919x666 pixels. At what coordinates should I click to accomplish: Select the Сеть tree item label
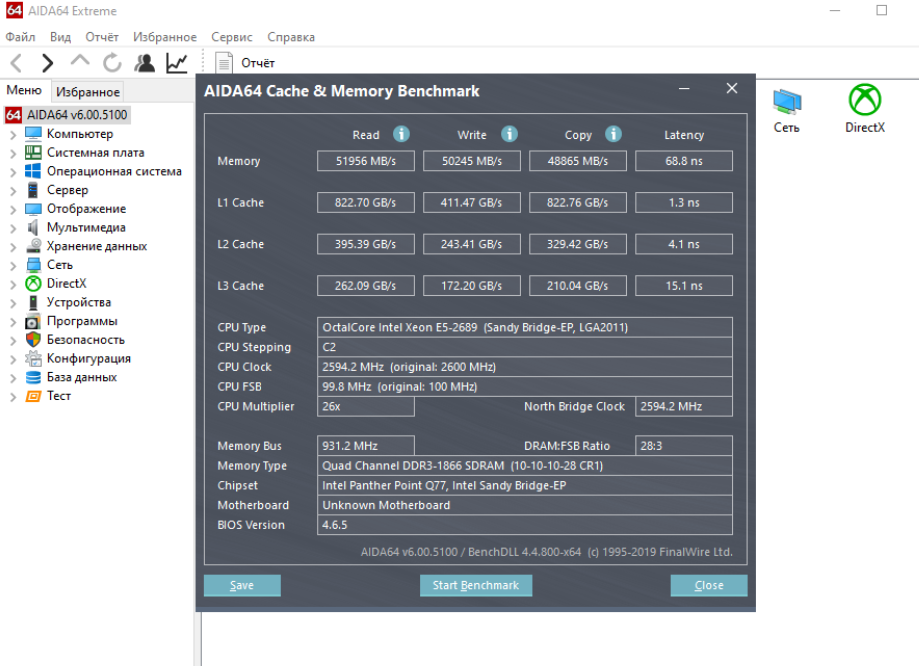pos(60,265)
